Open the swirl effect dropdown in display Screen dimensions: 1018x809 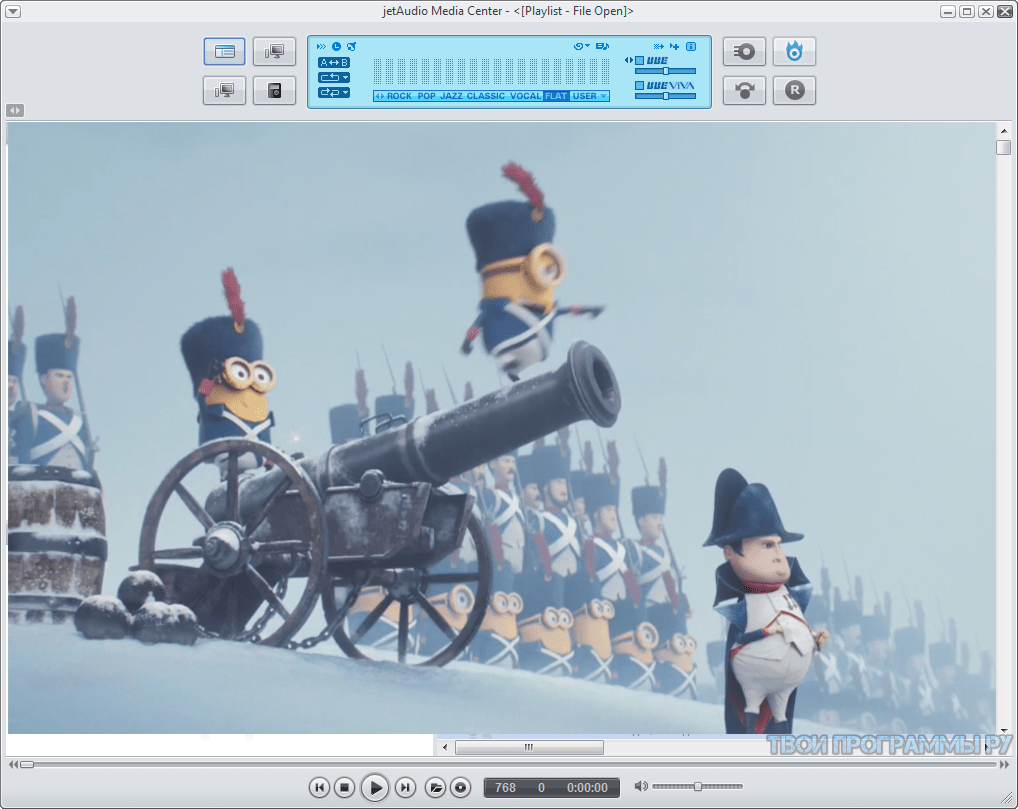click(582, 46)
